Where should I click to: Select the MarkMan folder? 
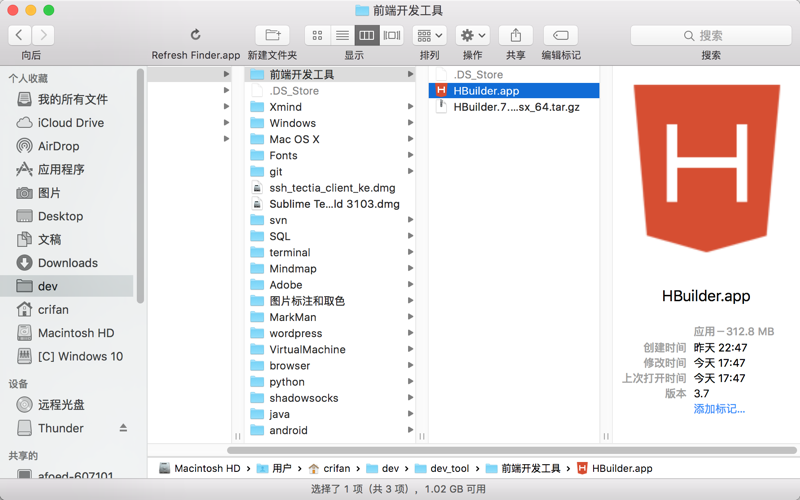(x=330, y=317)
